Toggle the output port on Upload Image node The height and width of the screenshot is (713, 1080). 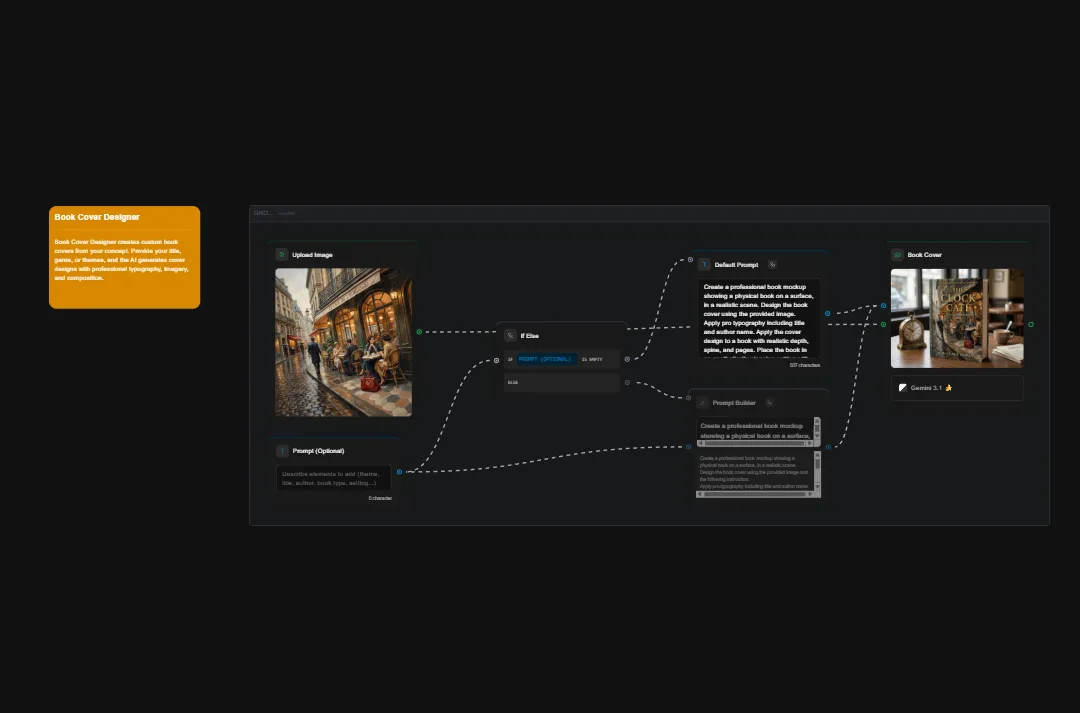(x=418, y=330)
